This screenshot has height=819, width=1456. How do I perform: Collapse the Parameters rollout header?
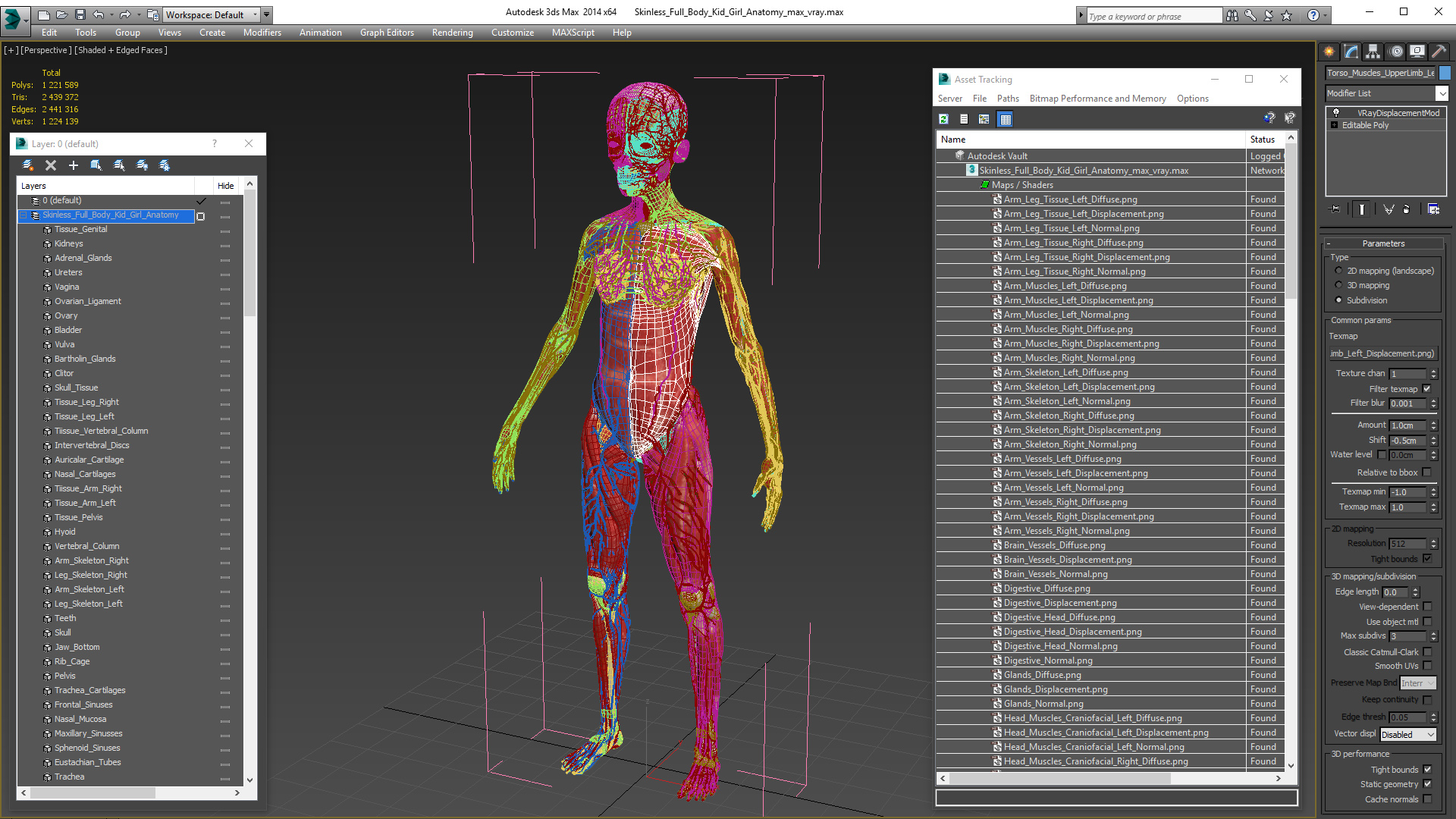pyautogui.click(x=1383, y=243)
